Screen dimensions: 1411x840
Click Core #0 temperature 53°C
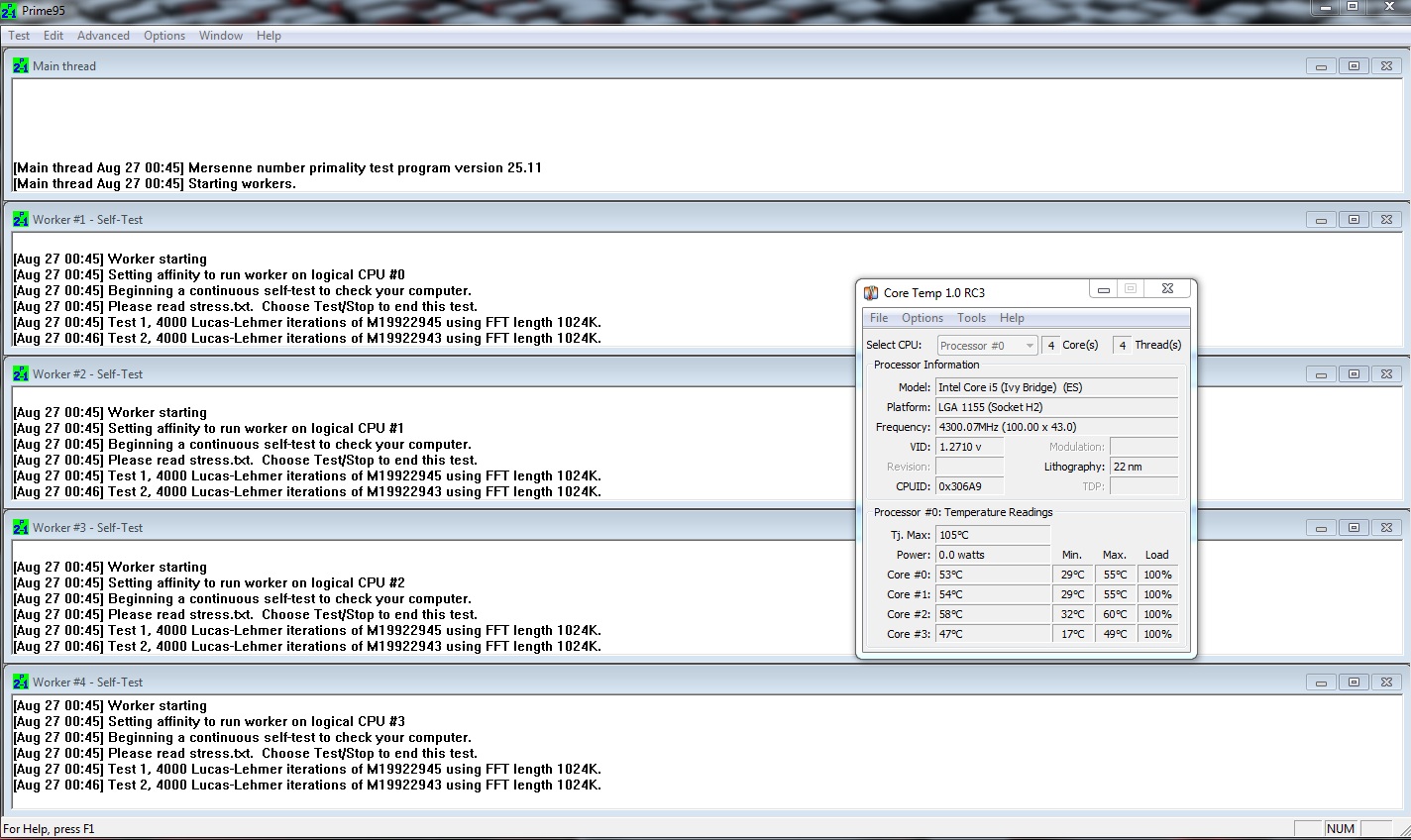tap(992, 575)
